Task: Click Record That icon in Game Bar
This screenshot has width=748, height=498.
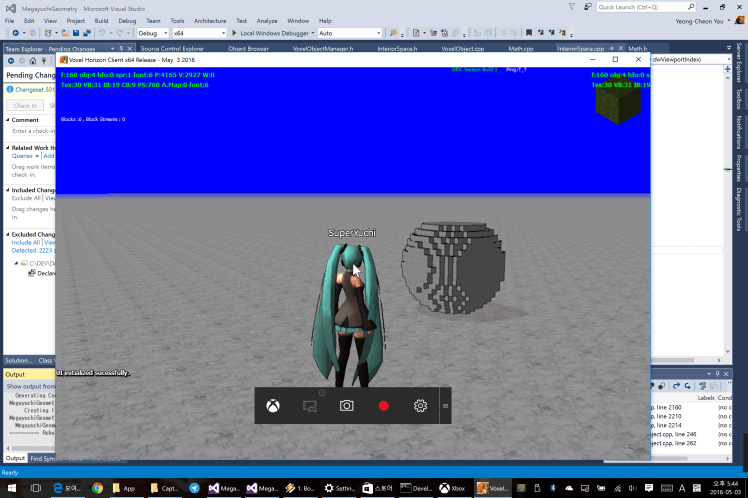Action: [x=310, y=406]
